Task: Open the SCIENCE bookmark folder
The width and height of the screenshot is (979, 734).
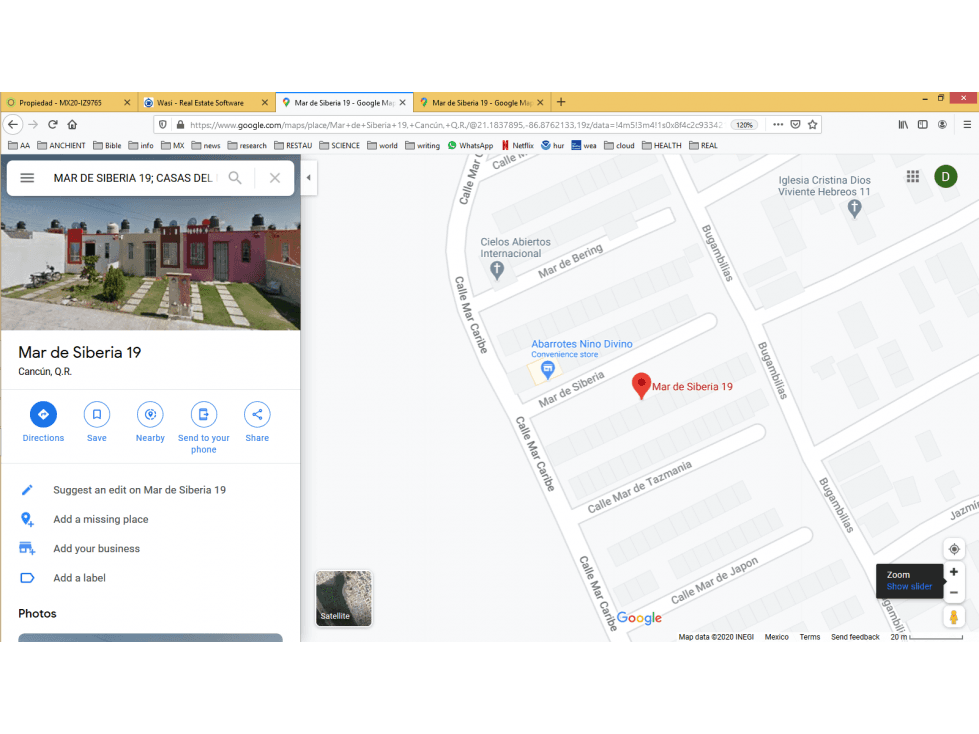Action: (x=339, y=145)
